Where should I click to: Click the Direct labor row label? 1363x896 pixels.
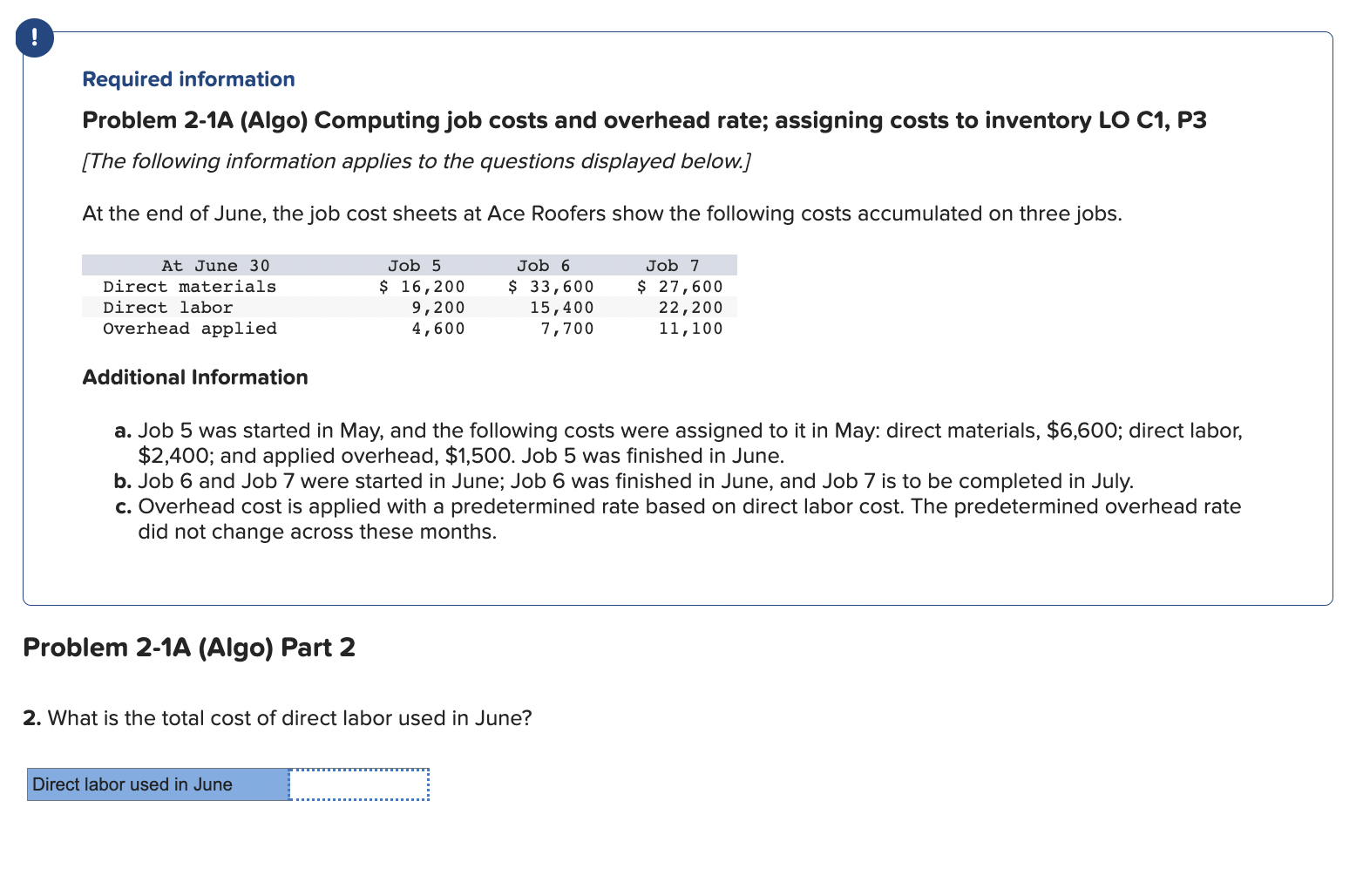click(167, 307)
